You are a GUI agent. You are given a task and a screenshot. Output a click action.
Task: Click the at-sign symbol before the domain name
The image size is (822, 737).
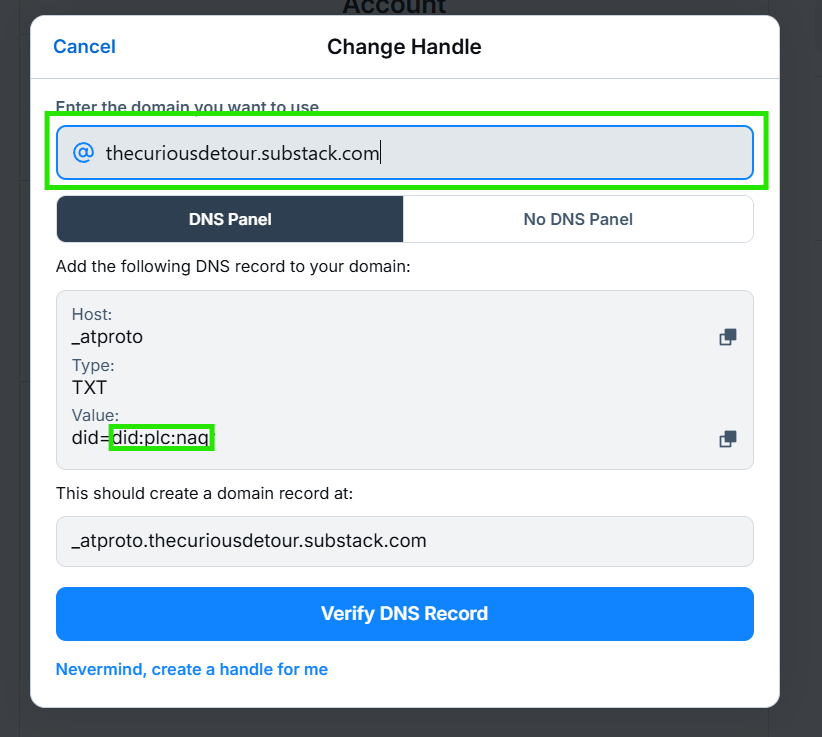click(x=82, y=152)
